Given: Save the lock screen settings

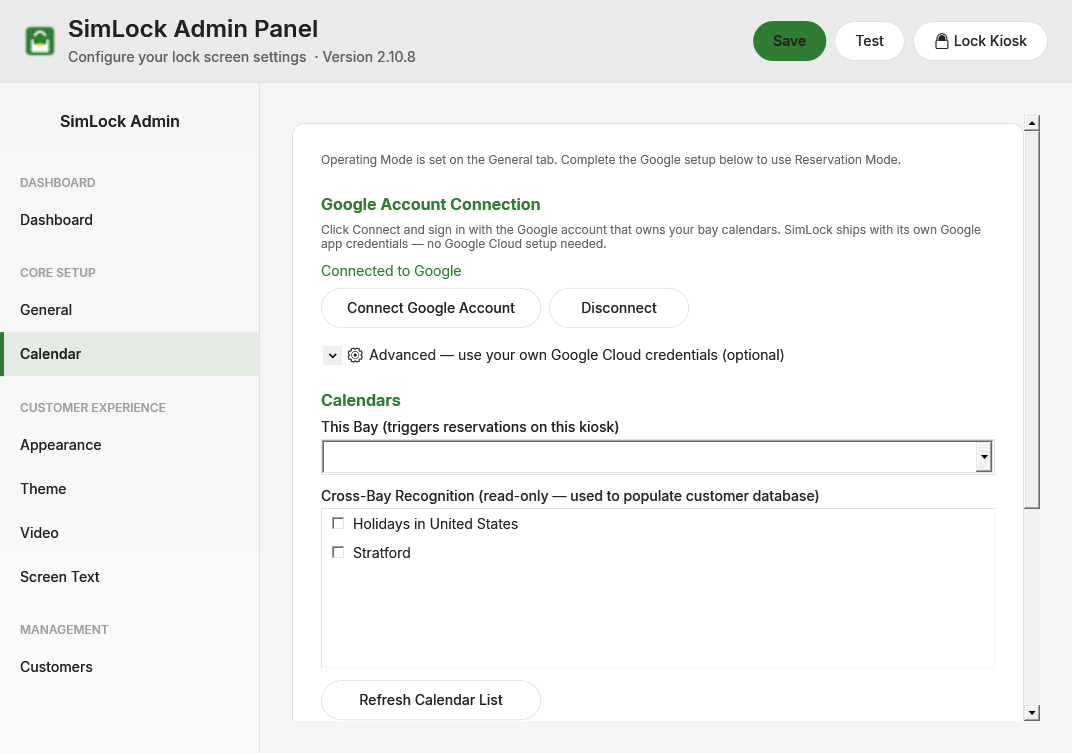Looking at the screenshot, I should pyautogui.click(x=789, y=41).
